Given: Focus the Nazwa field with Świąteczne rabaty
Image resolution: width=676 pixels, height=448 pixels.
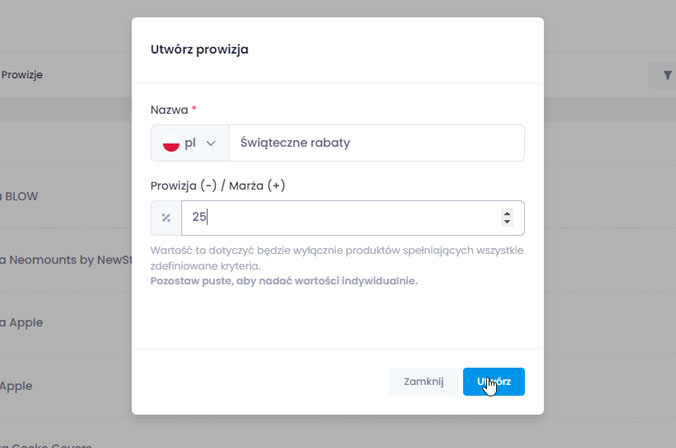Looking at the screenshot, I should coord(376,143).
